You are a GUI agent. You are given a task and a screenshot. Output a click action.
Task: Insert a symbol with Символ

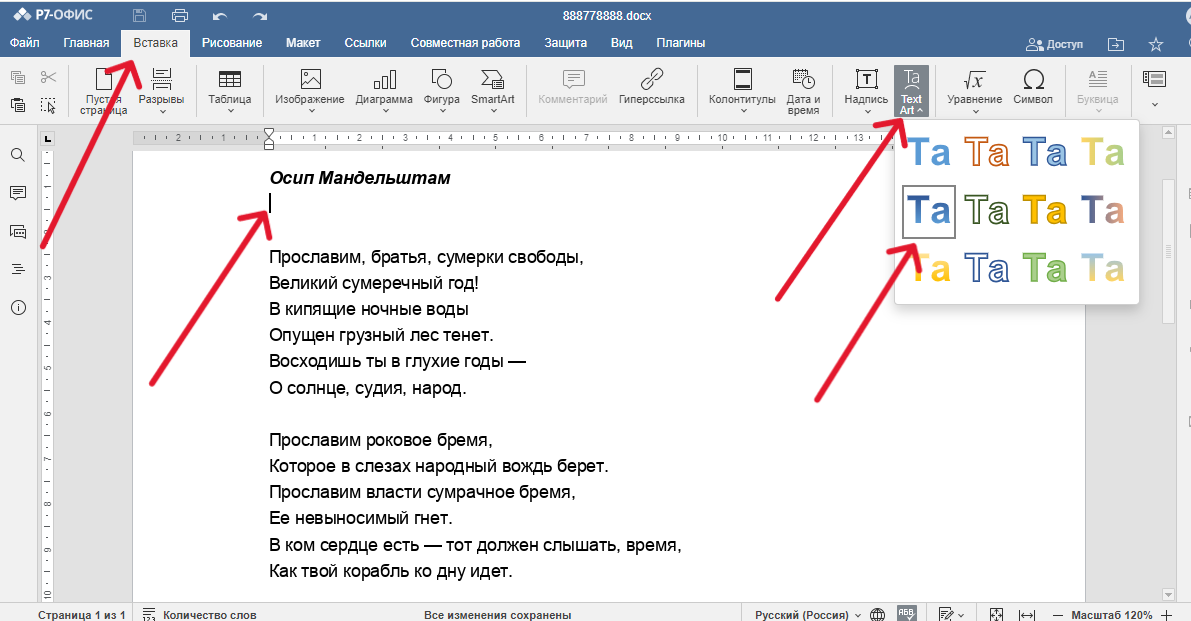pyautogui.click(x=1033, y=81)
